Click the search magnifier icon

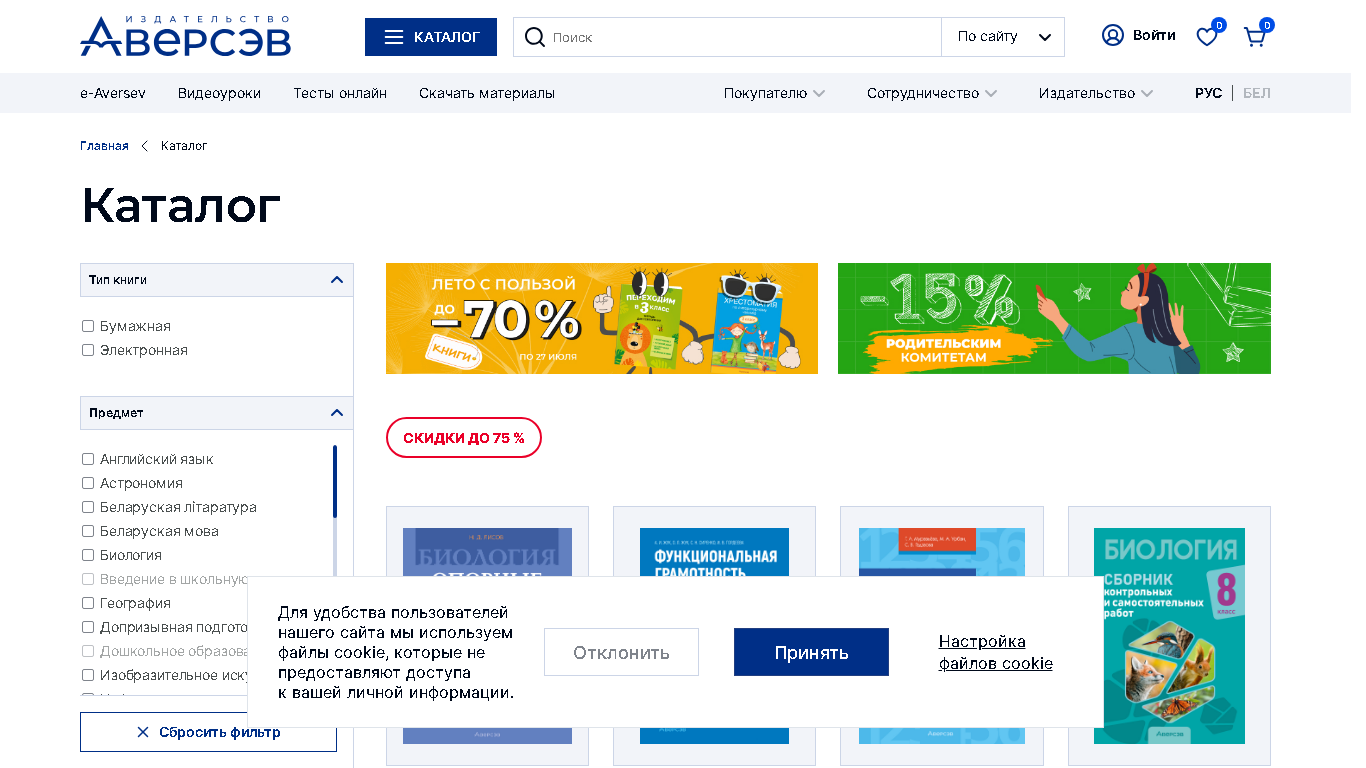tap(535, 37)
